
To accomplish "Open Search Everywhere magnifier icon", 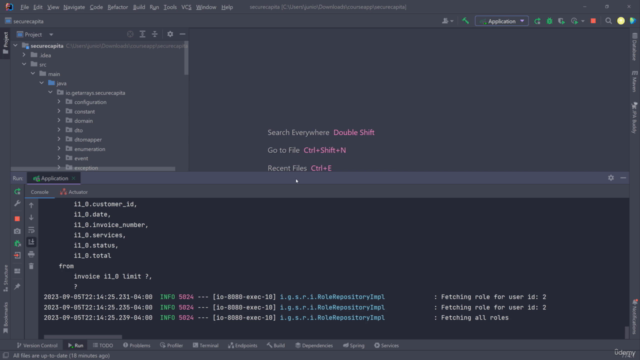I will pyautogui.click(x=609, y=21).
